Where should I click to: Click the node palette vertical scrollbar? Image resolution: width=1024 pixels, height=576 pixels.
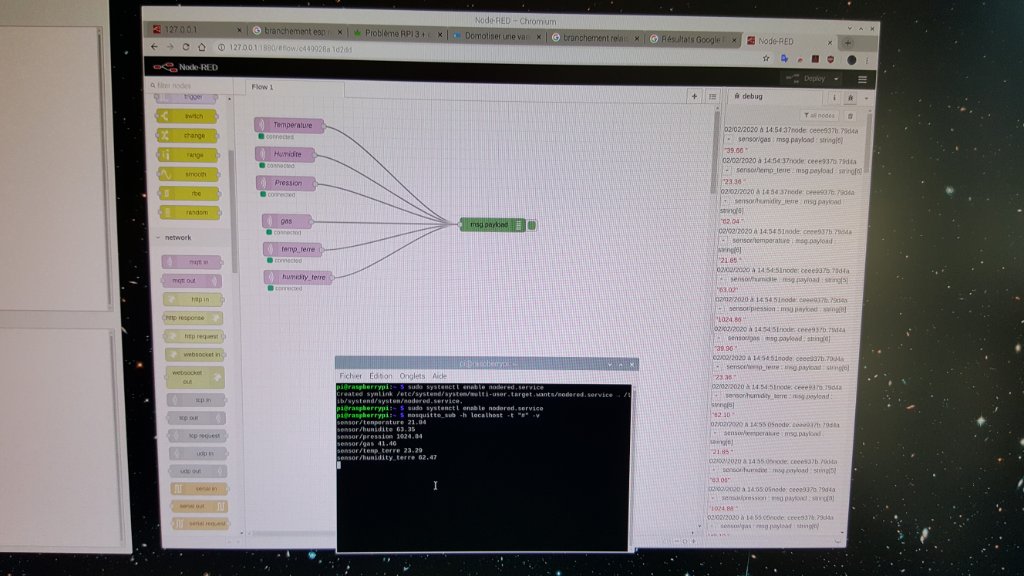233,200
